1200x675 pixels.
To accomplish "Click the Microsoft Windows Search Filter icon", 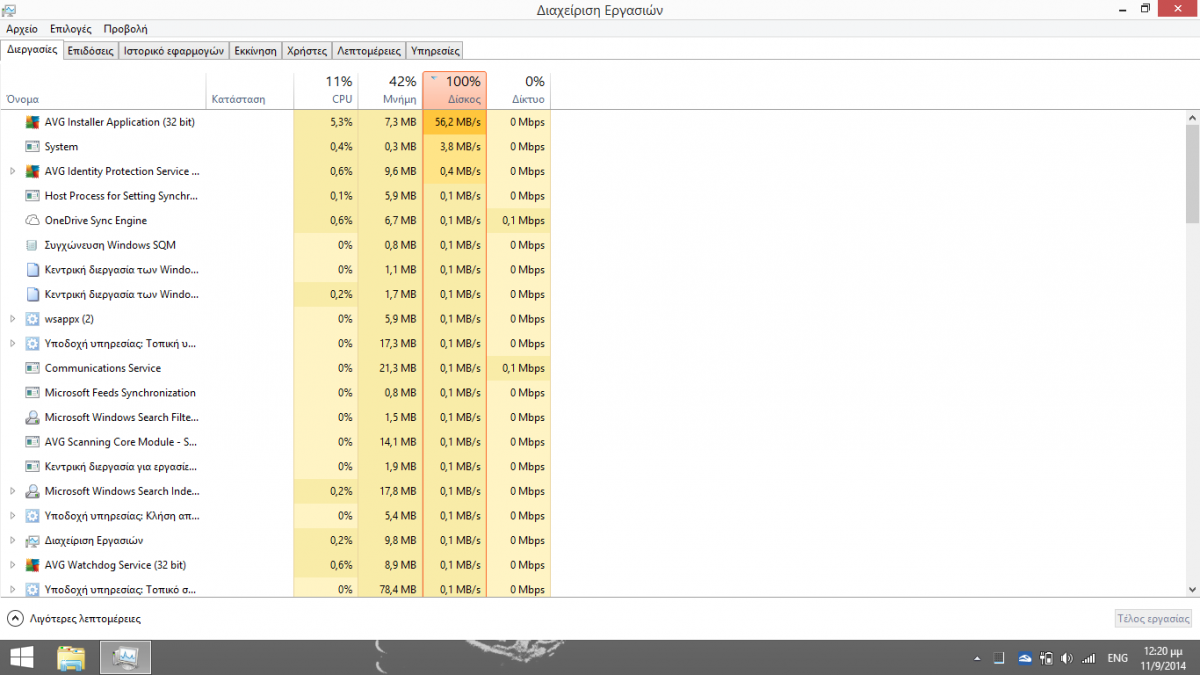I will click(x=32, y=417).
